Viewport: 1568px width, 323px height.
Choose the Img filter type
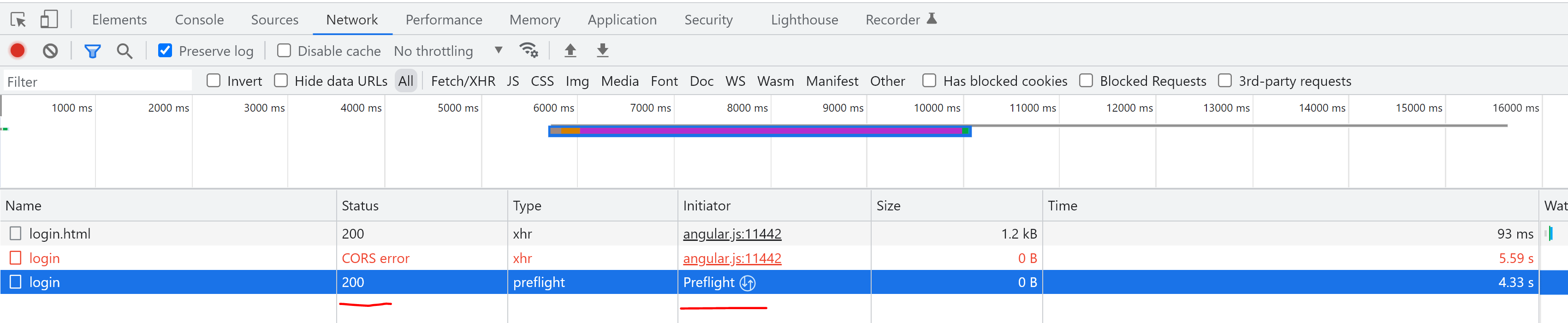point(576,80)
